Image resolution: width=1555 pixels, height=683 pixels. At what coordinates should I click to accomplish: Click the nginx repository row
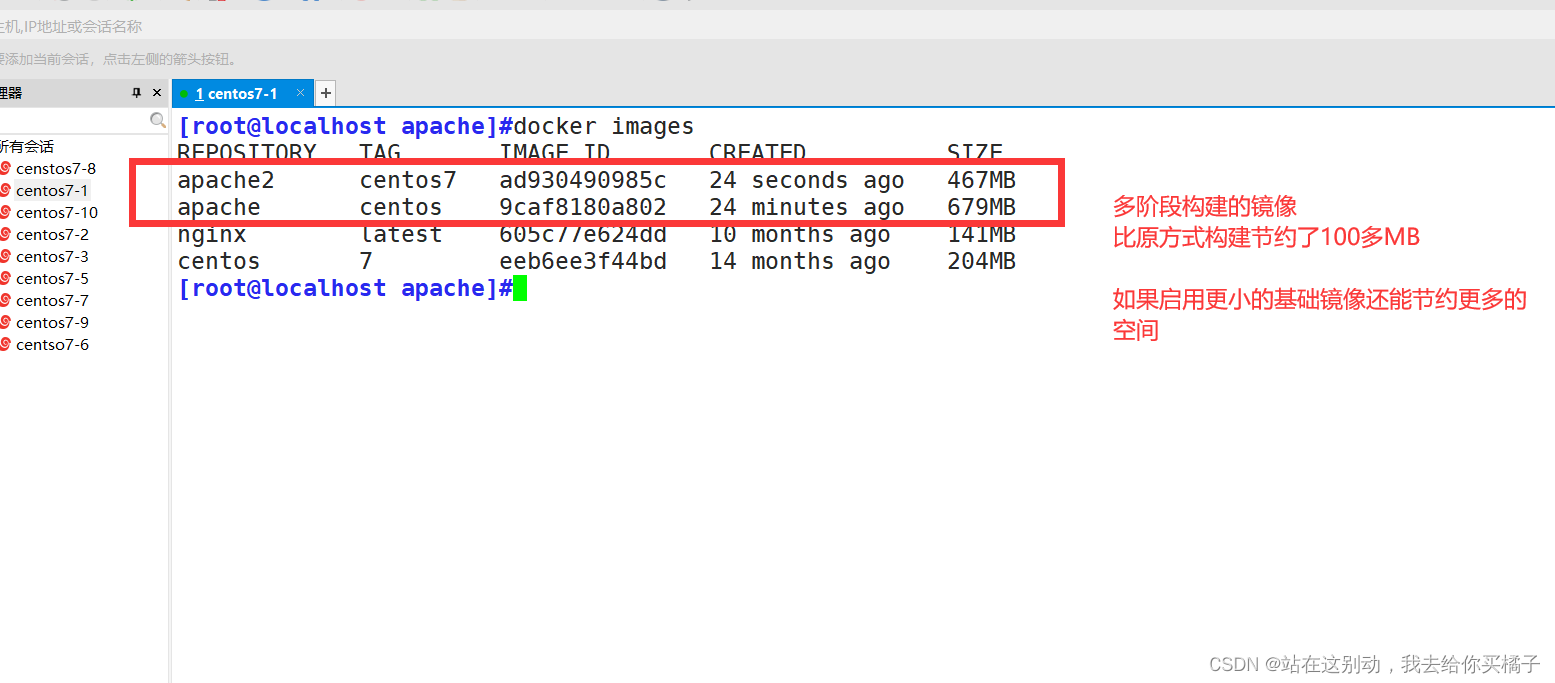[596, 234]
